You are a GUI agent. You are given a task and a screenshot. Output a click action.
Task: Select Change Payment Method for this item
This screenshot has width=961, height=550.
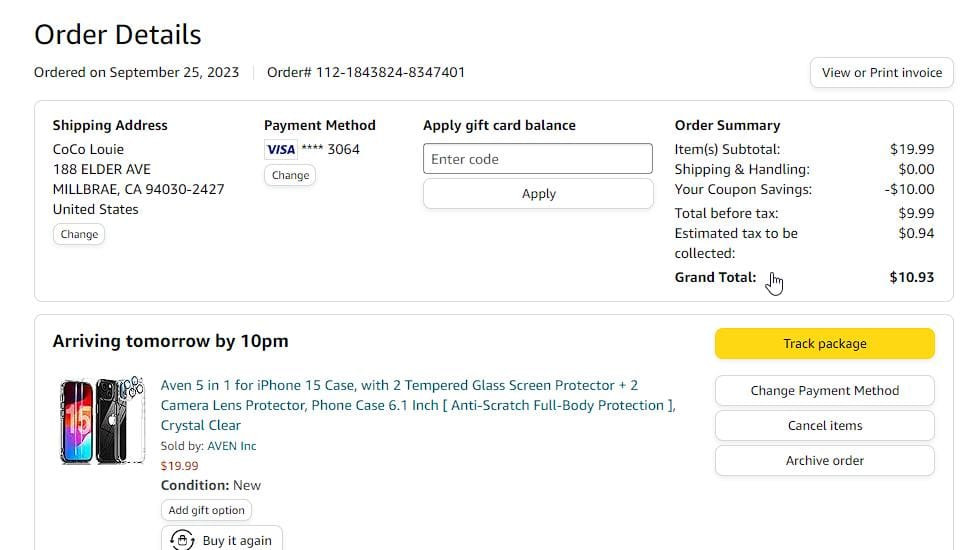click(x=824, y=391)
